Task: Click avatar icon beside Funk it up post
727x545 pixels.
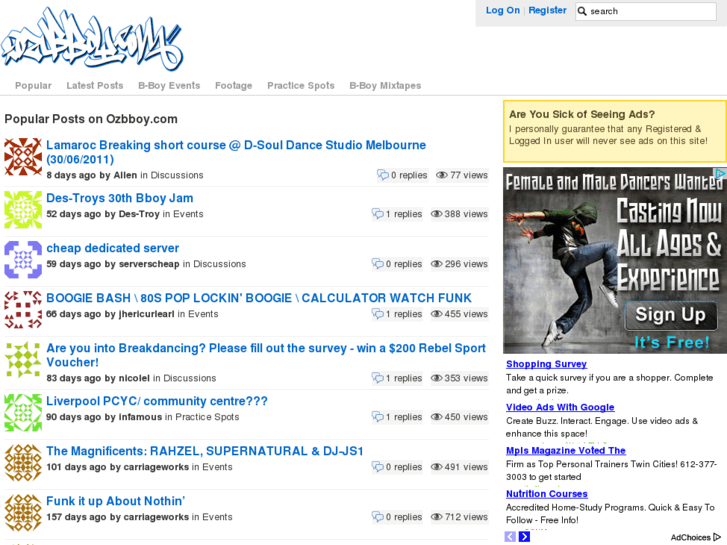Action: pos(23,513)
